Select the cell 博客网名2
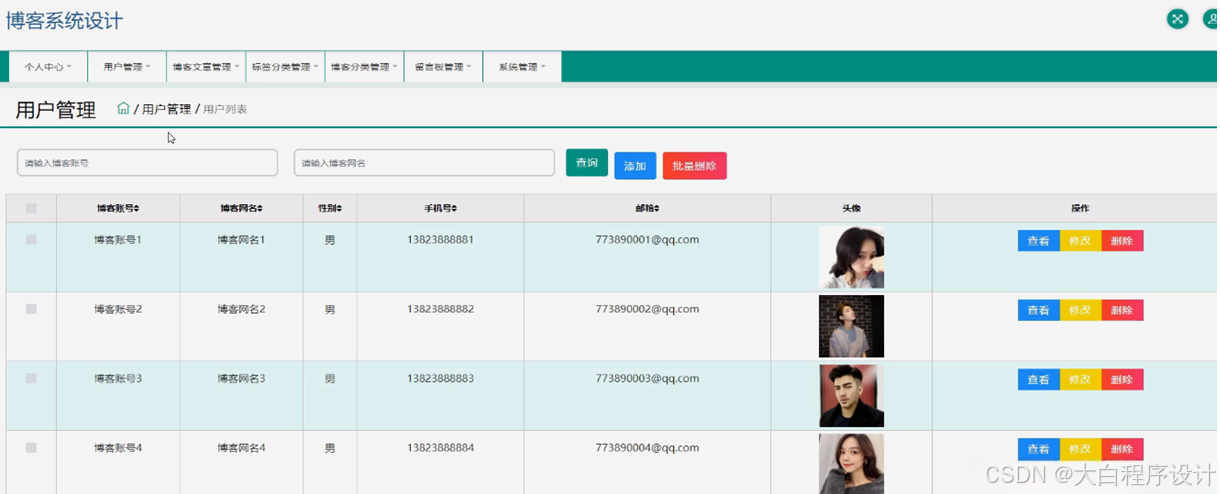This screenshot has height=494, width=1220. (x=241, y=309)
